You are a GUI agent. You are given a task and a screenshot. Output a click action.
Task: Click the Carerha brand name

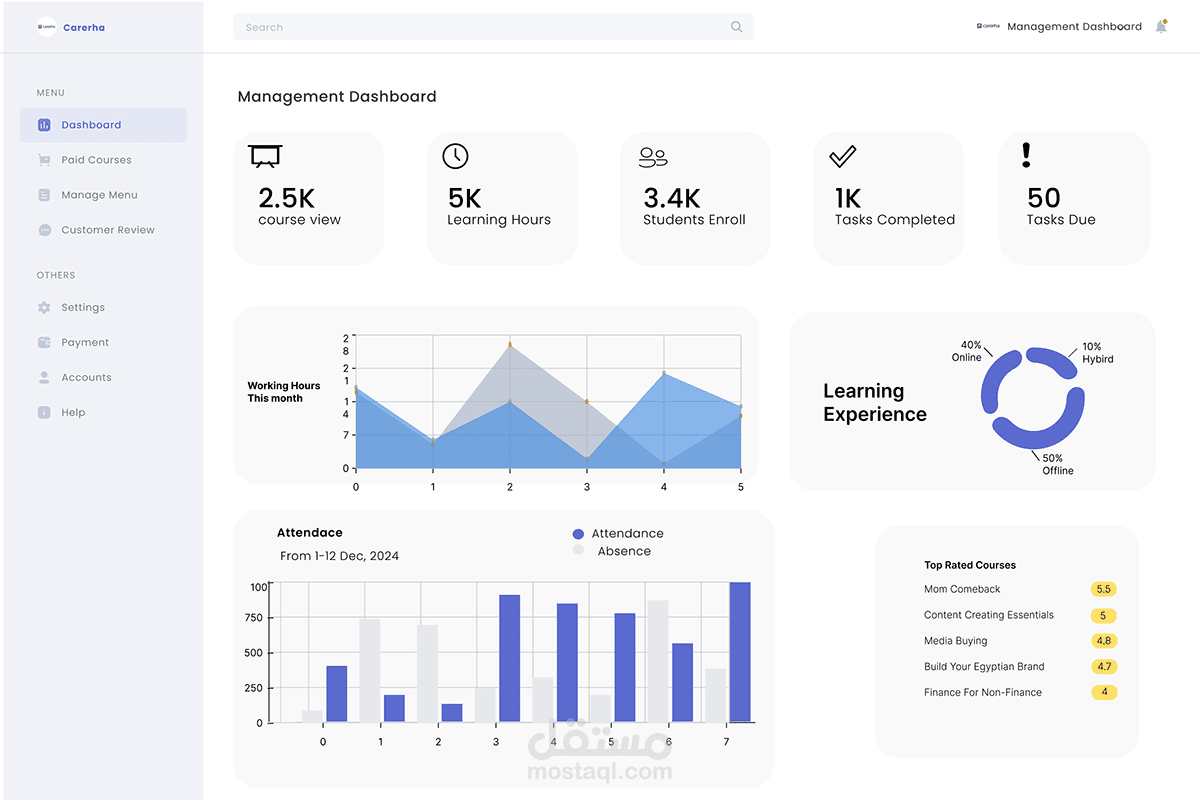click(x=84, y=28)
